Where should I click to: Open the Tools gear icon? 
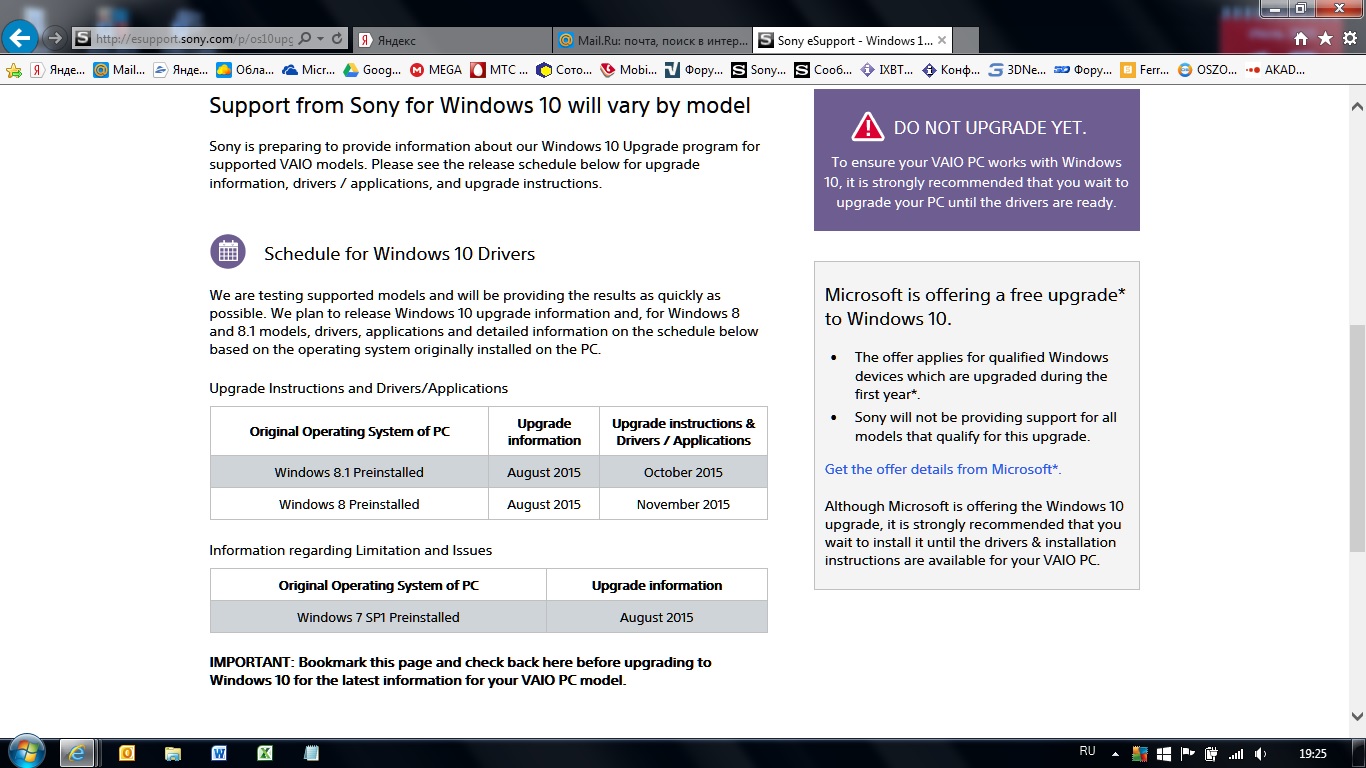[x=1349, y=39]
